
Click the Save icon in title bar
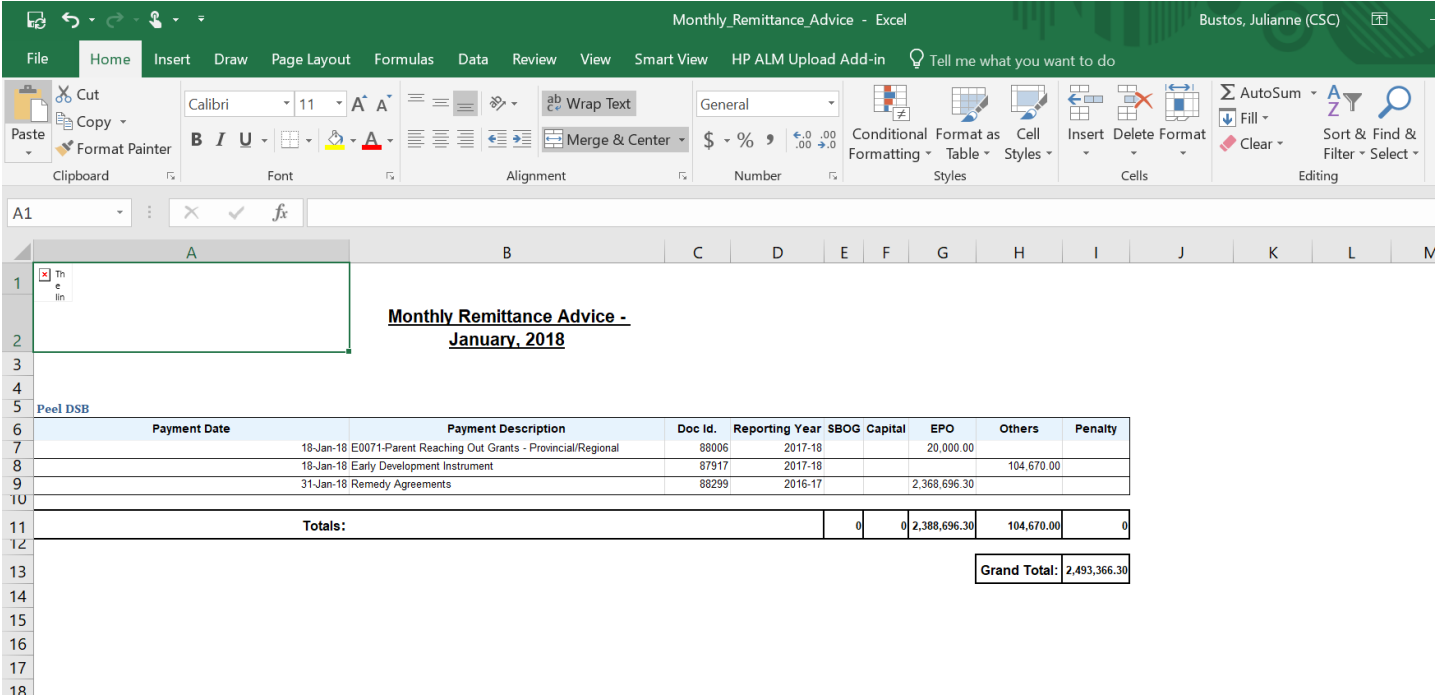click(36, 20)
